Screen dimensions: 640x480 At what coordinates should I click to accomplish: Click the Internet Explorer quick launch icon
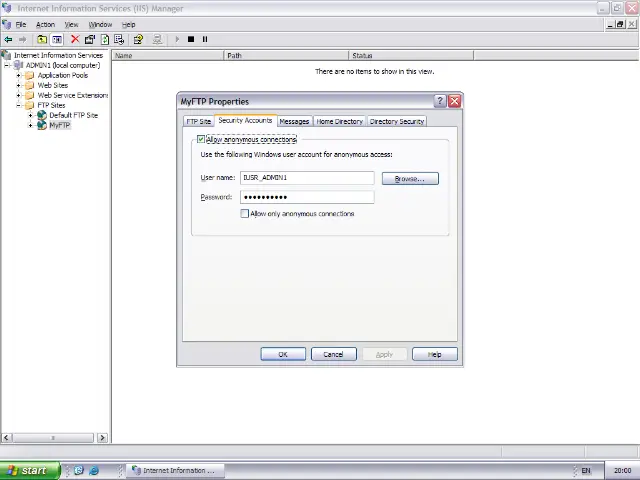coord(94,471)
